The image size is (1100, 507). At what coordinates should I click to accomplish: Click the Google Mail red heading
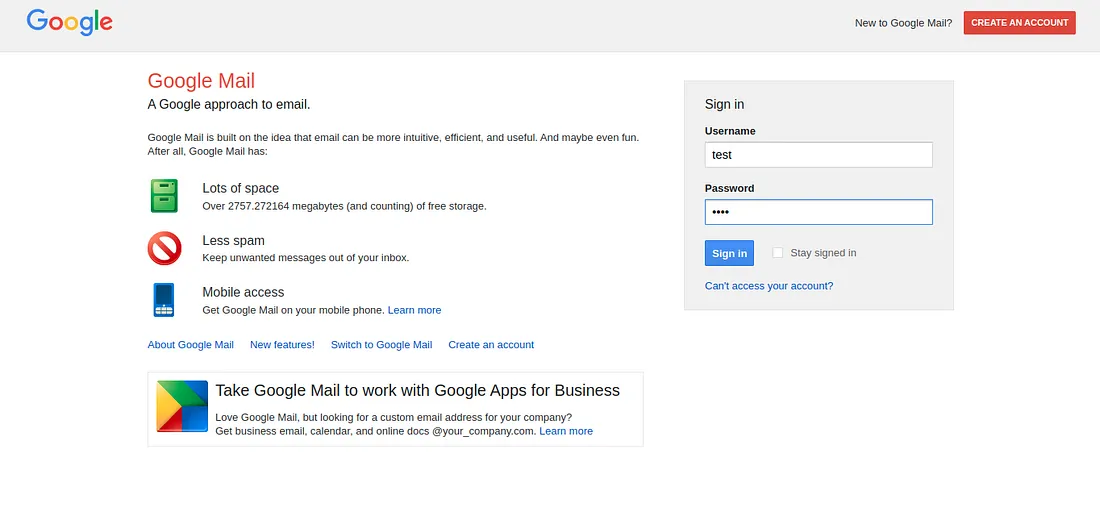point(201,81)
